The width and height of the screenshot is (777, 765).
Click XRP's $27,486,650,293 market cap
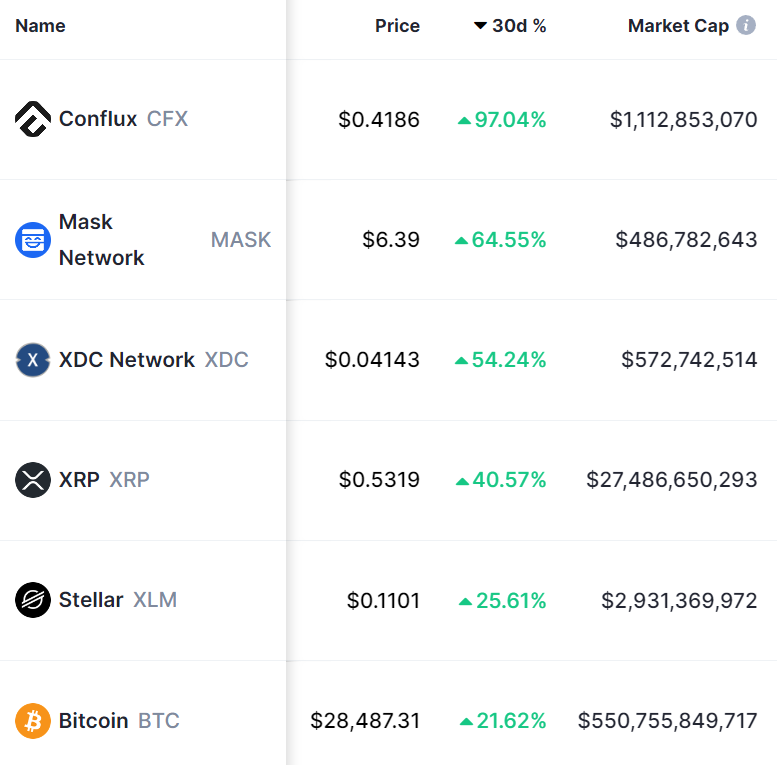[672, 480]
